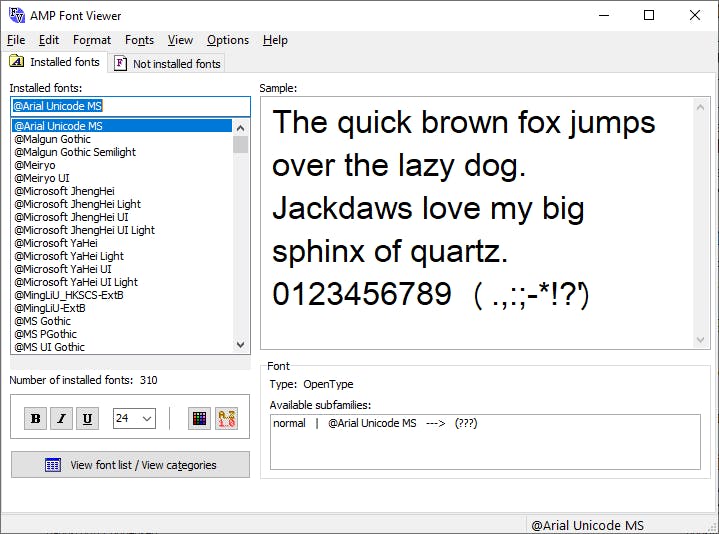Click font list scrollbar down arrow
719x534 pixels.
241,345
